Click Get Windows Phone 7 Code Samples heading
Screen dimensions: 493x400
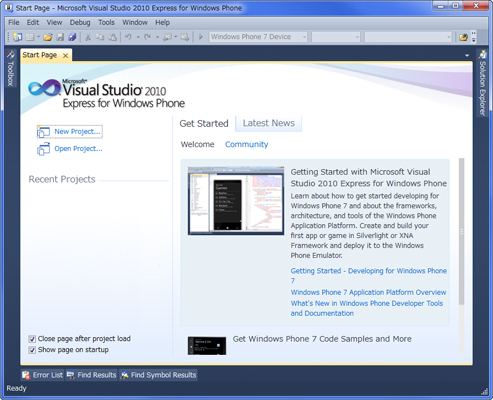[322, 339]
